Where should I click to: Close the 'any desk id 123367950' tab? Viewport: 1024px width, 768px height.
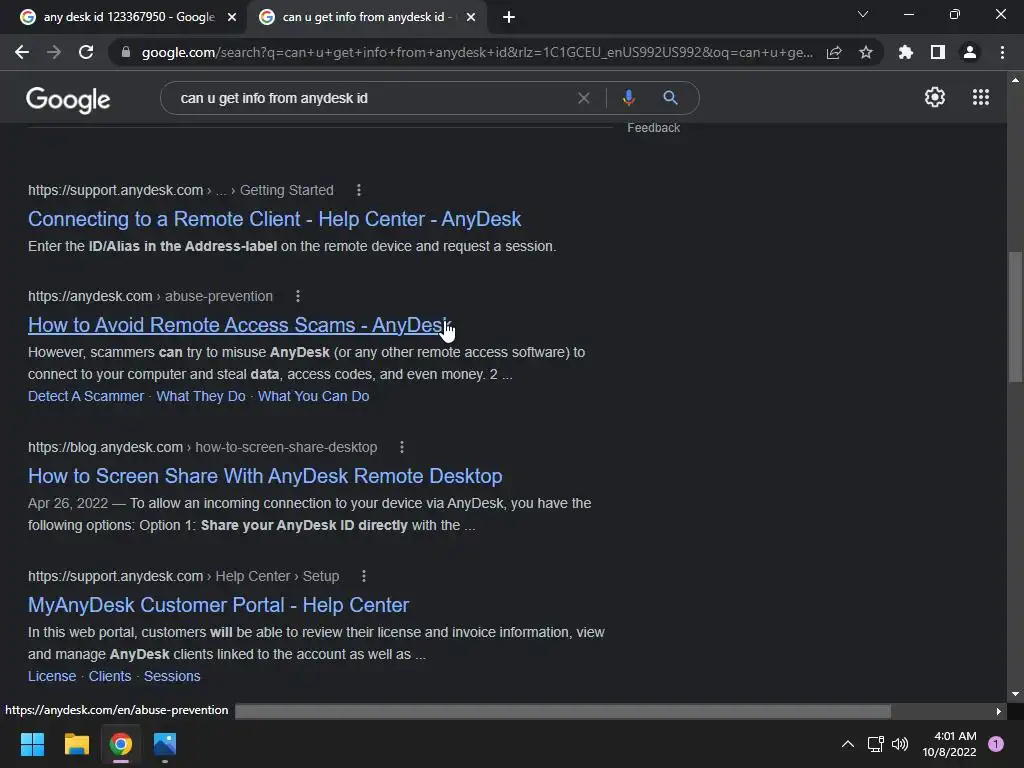click(232, 17)
